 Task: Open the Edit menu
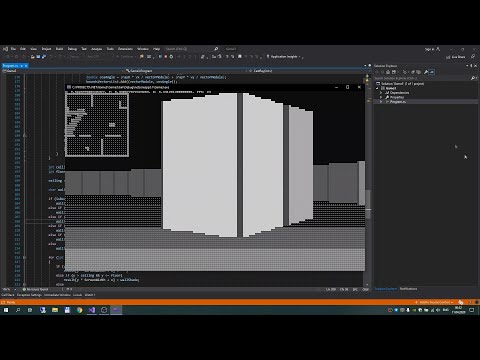[23, 49]
